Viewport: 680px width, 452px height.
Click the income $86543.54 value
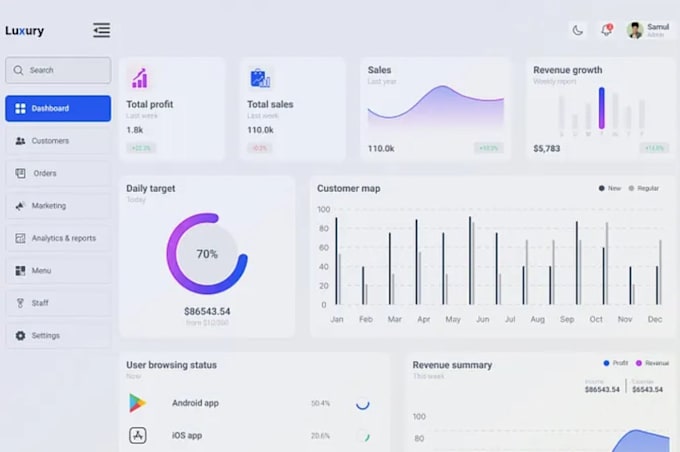click(602, 390)
